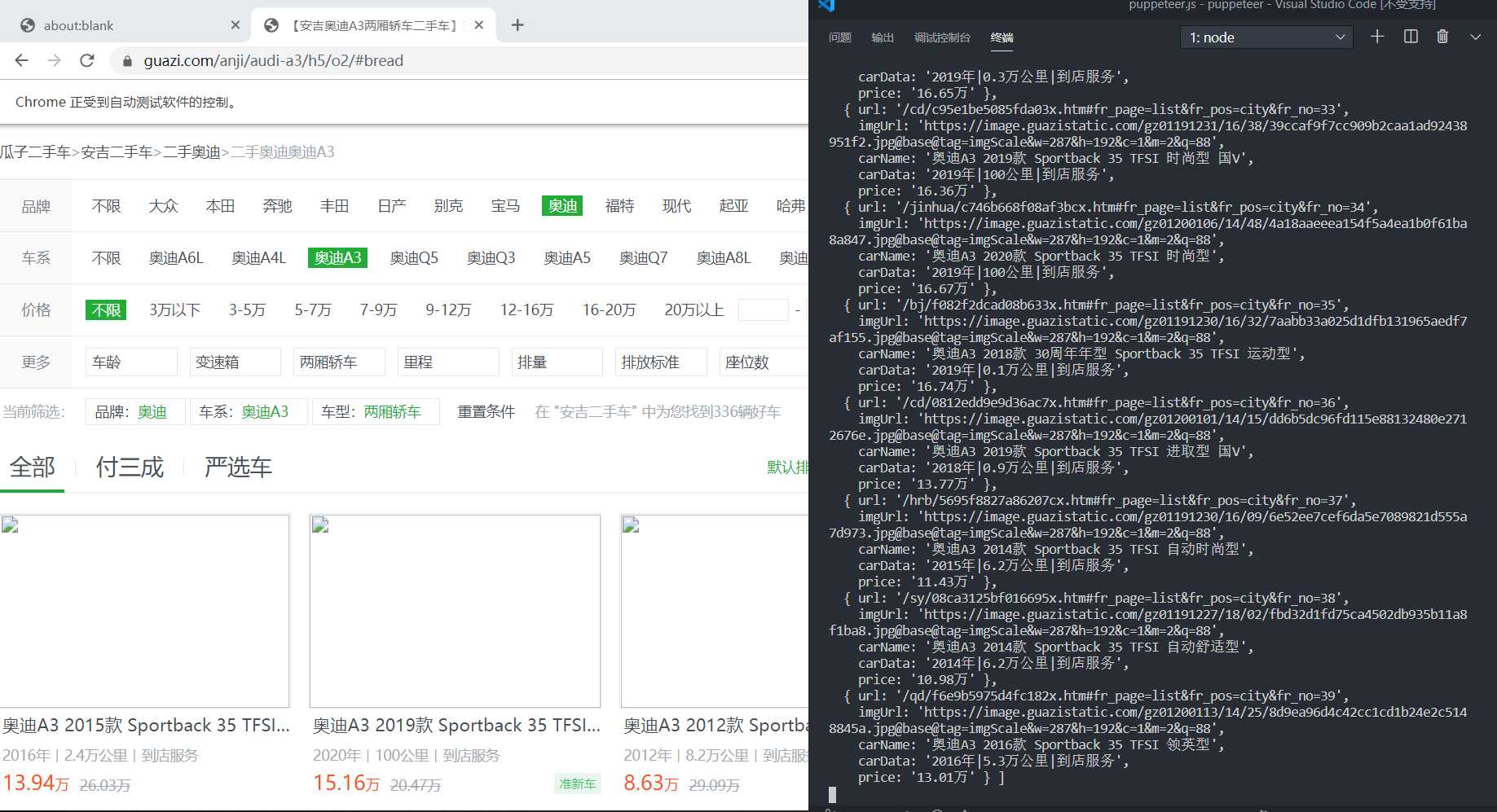Open the 车龄 dropdown
The width and height of the screenshot is (1497, 812).
click(131, 362)
